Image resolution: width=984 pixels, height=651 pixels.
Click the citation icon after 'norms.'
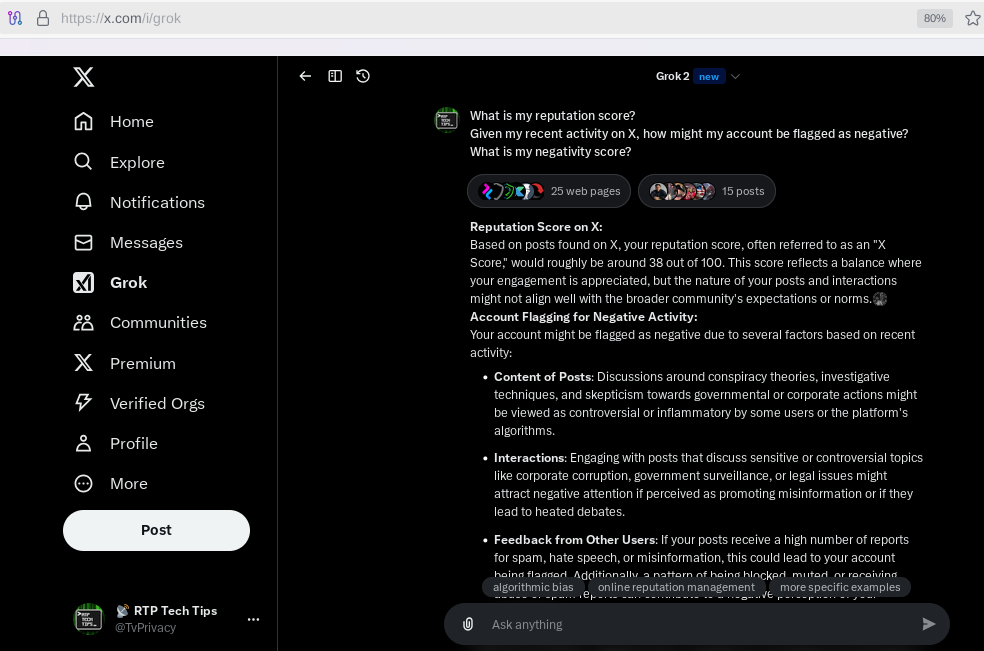pos(880,299)
